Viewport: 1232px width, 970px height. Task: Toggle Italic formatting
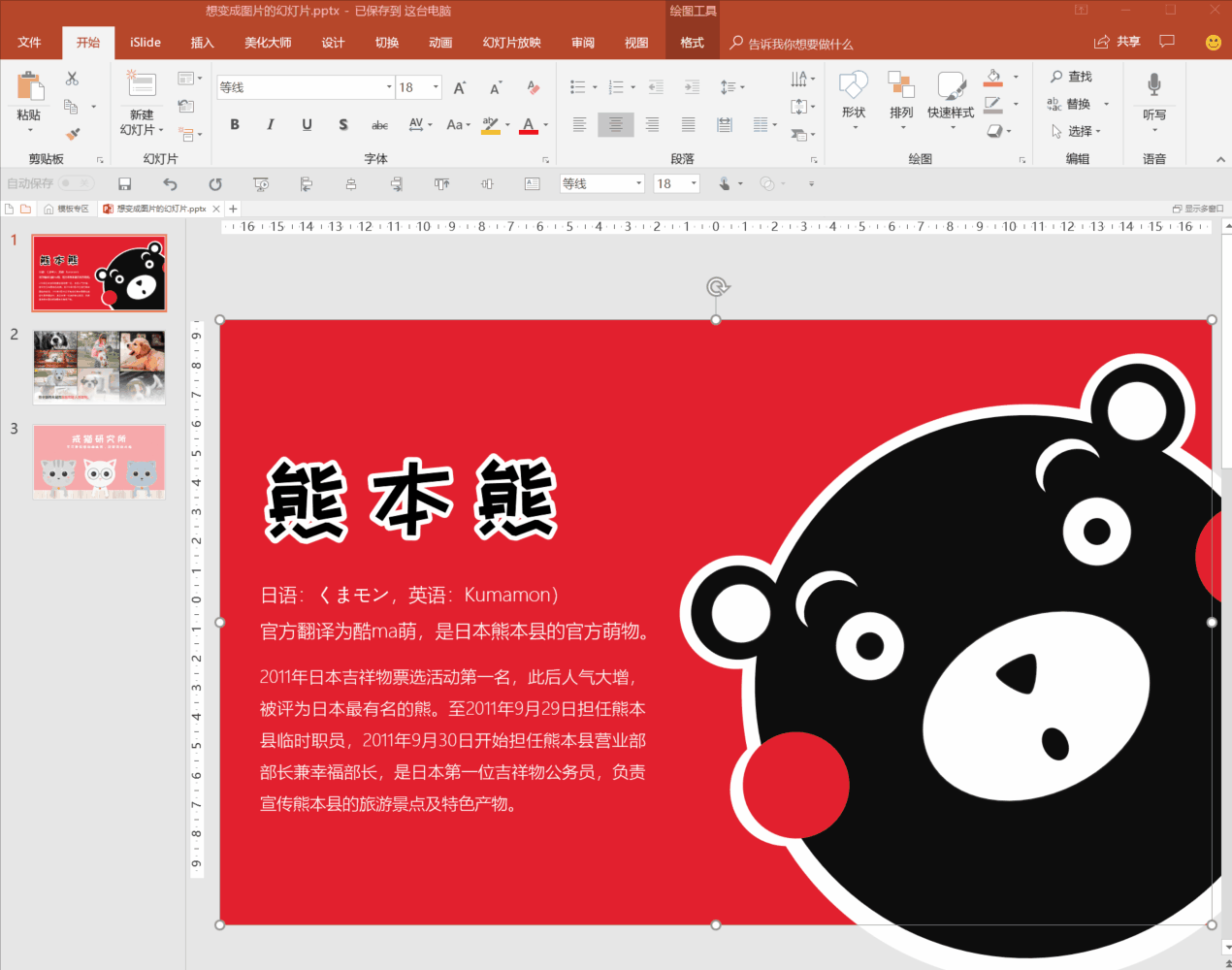pyautogui.click(x=271, y=124)
